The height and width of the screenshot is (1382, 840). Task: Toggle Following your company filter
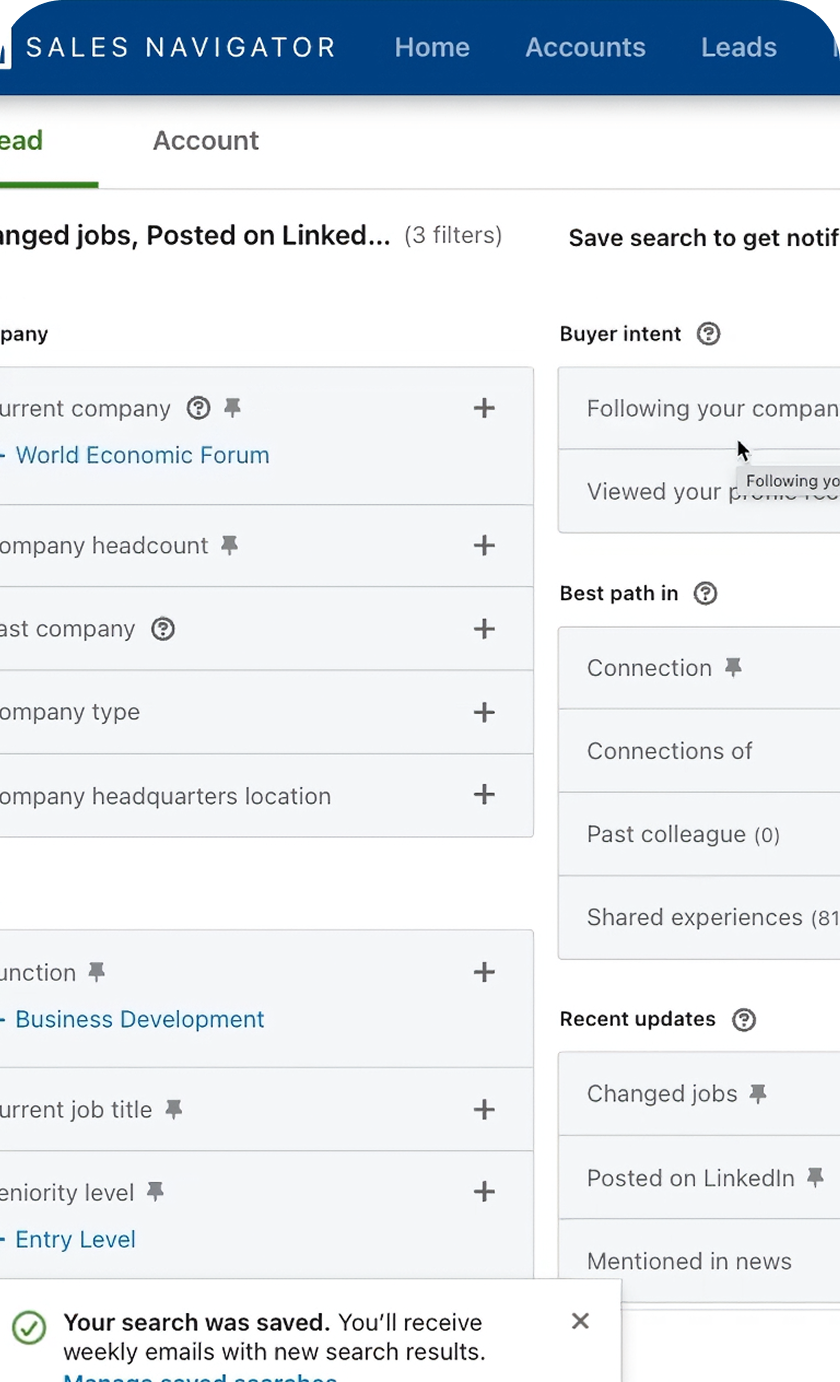pos(699,408)
